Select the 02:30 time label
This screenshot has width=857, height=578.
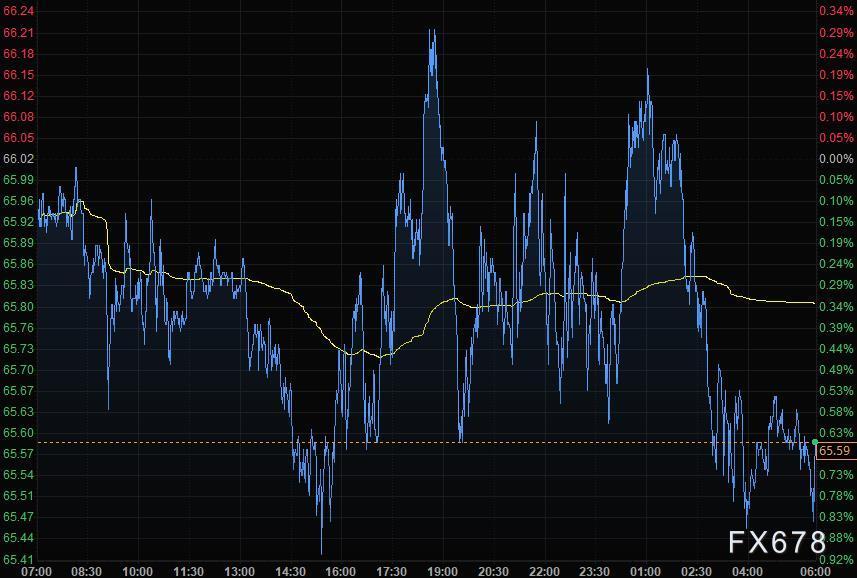click(696, 571)
